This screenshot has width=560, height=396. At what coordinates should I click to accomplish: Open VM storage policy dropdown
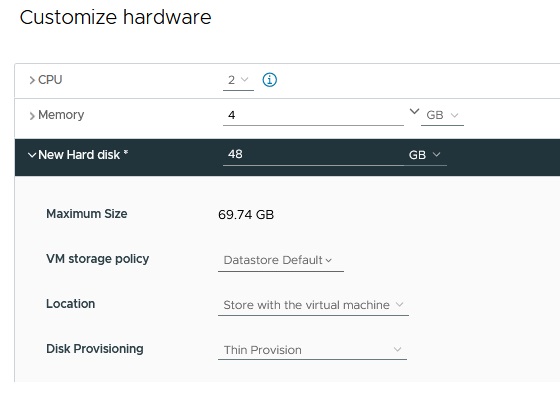(x=281, y=260)
